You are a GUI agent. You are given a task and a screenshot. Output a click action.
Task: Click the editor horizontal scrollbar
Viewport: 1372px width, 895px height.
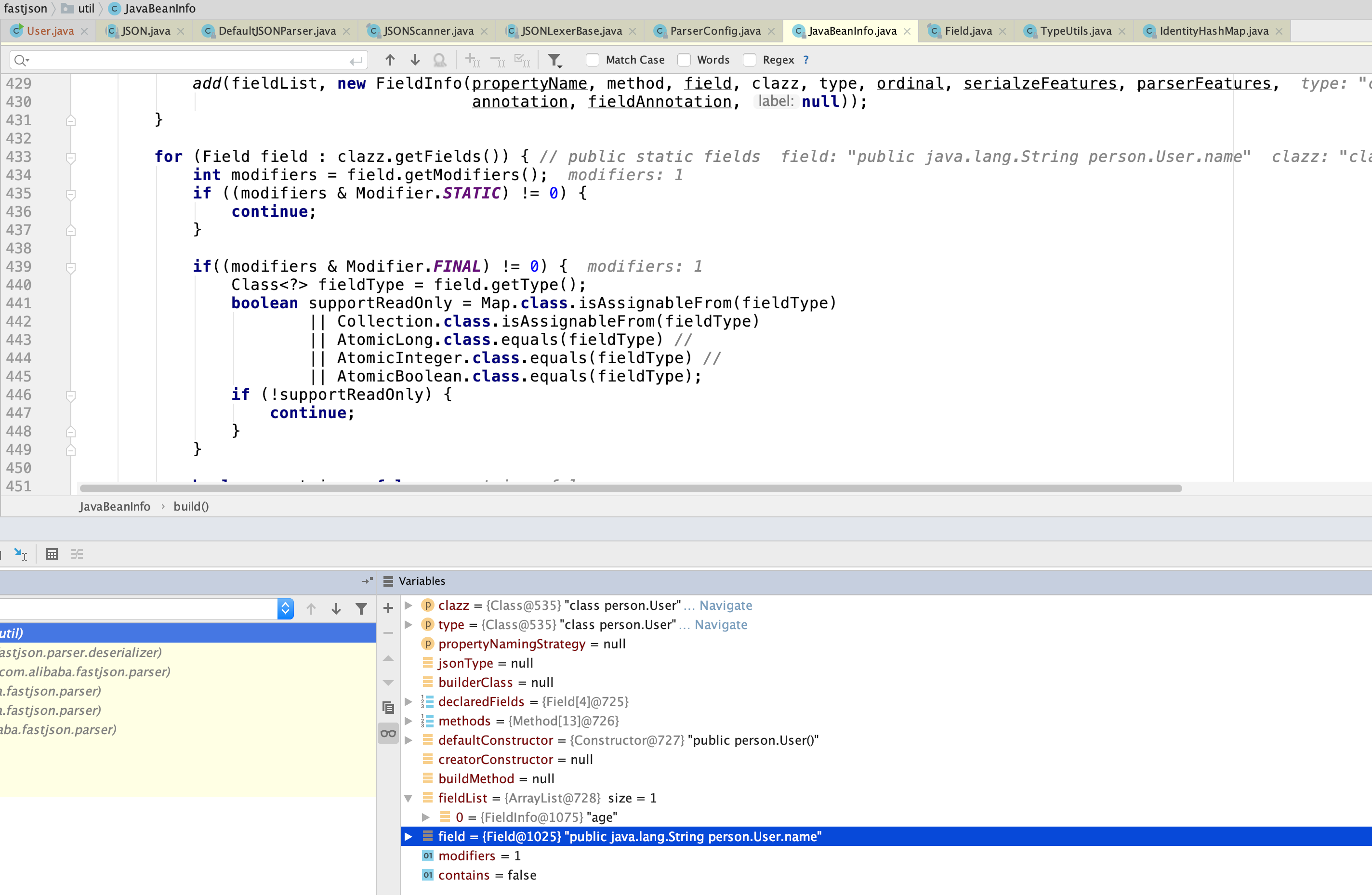(x=630, y=488)
